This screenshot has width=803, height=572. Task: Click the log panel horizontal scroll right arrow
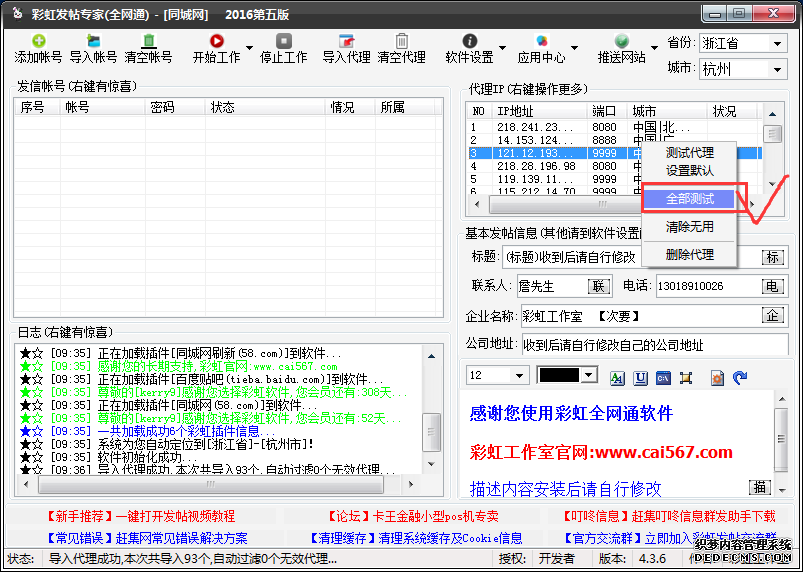[x=410, y=483]
